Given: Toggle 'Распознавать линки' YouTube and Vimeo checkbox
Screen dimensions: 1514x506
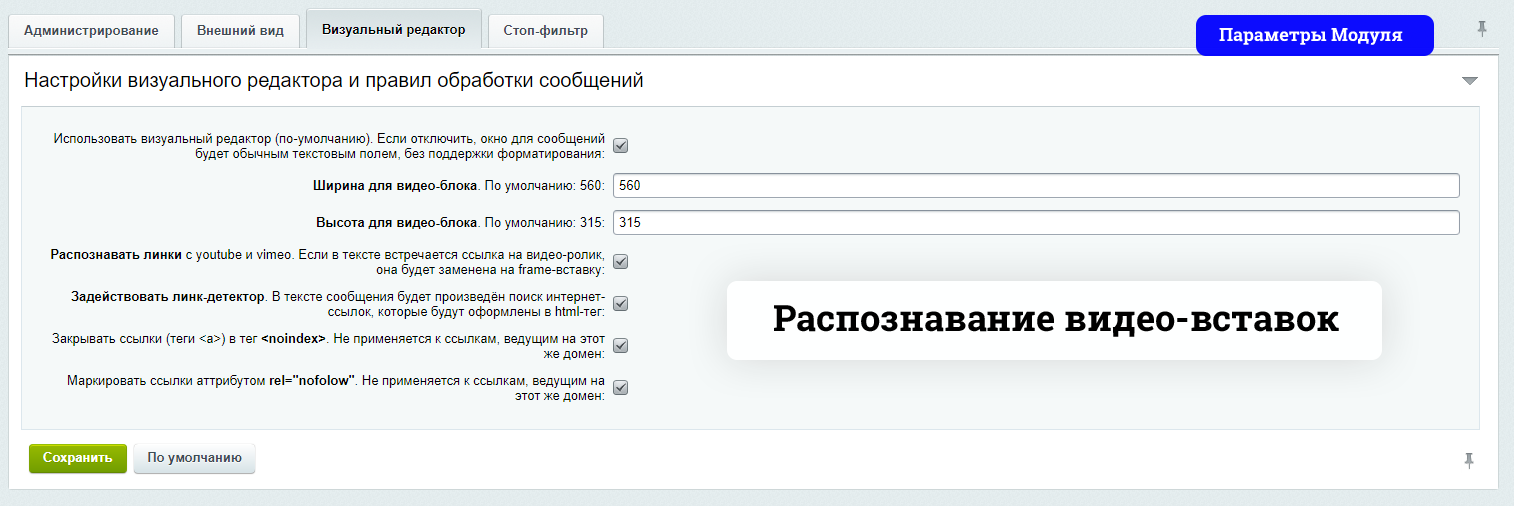Looking at the screenshot, I should (x=620, y=262).
